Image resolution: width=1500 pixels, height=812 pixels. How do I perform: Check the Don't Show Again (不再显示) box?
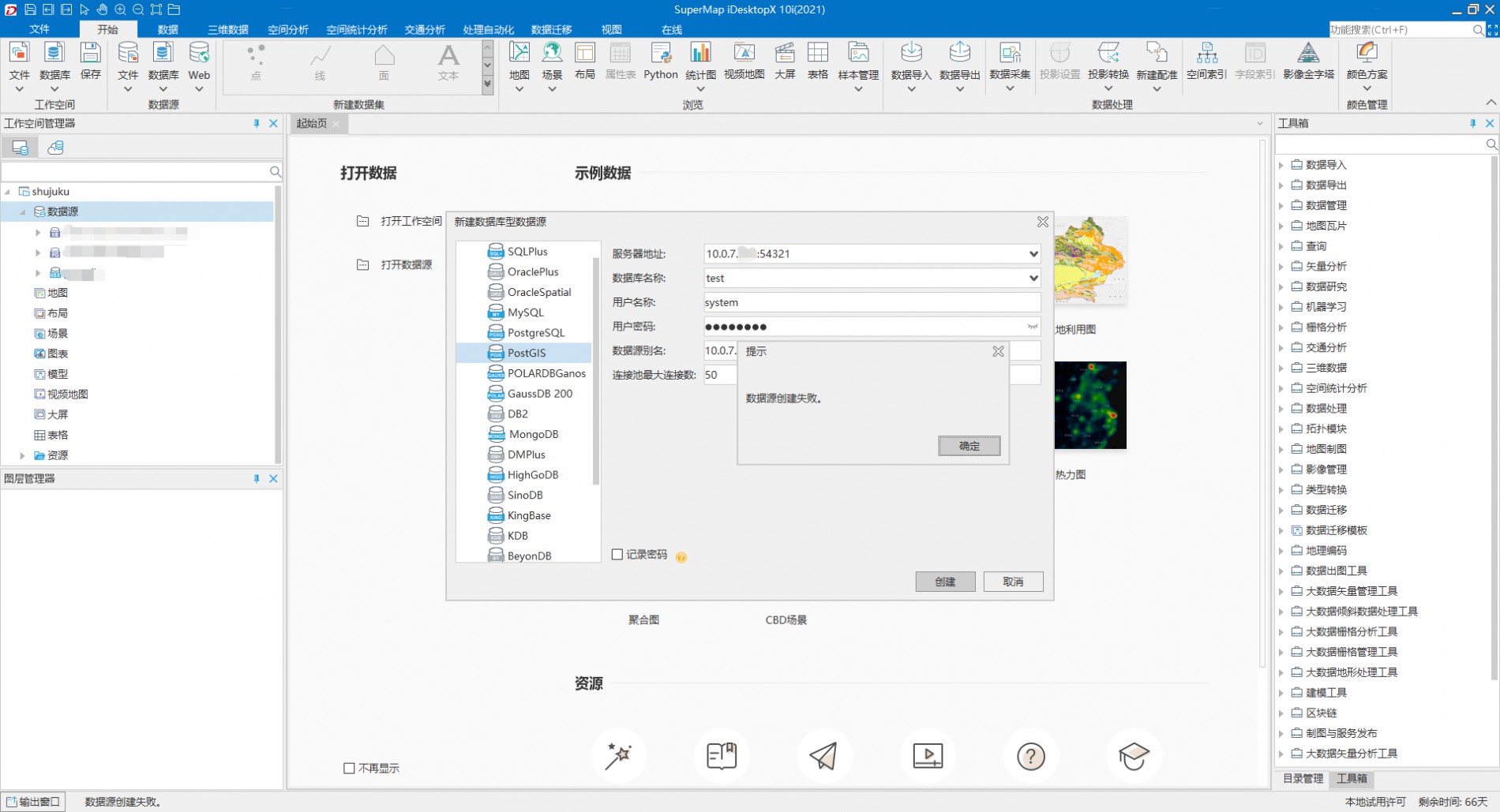pyautogui.click(x=349, y=768)
